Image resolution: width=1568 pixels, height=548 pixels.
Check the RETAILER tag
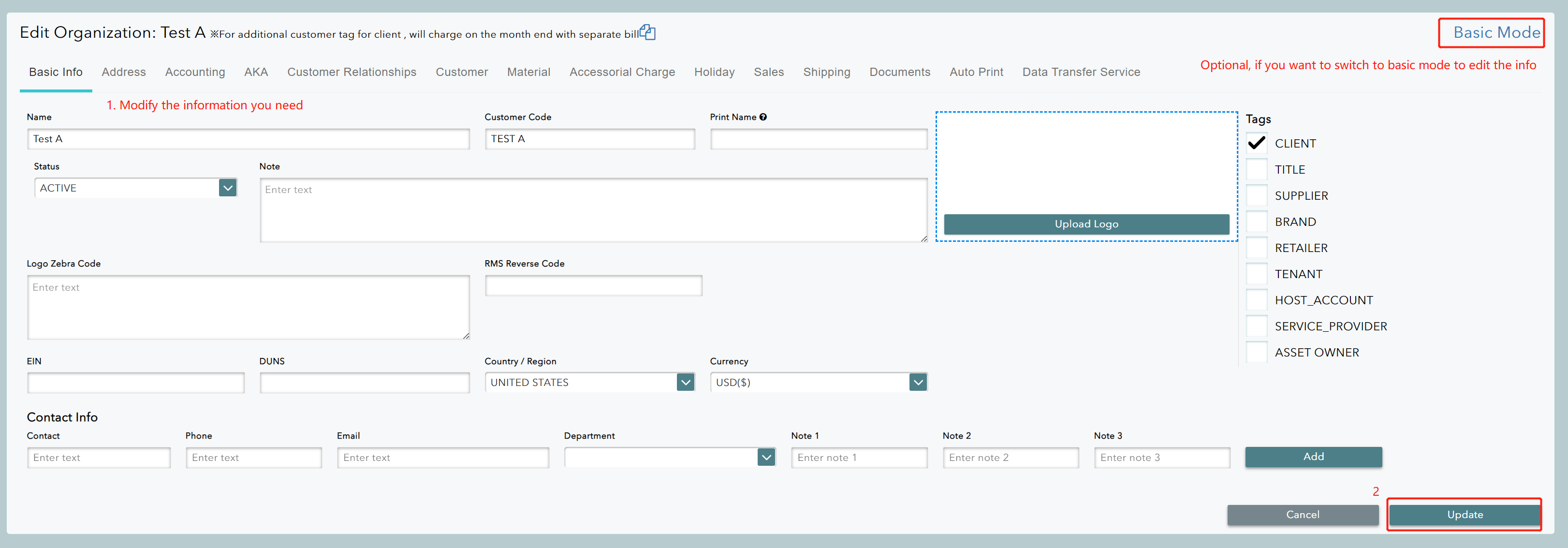click(x=1256, y=248)
